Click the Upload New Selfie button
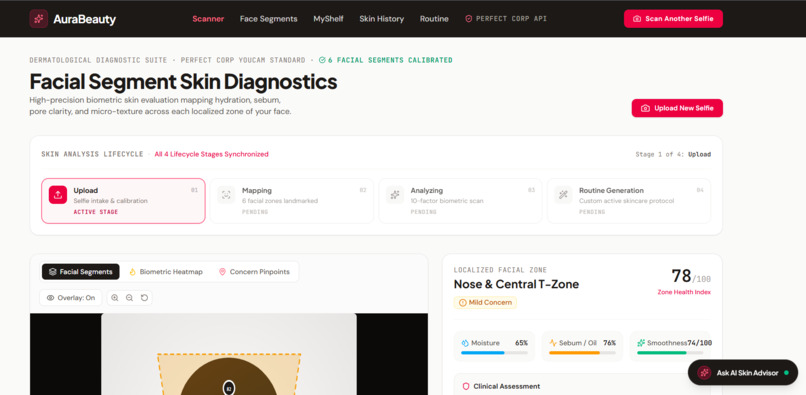806x395 pixels. point(677,108)
